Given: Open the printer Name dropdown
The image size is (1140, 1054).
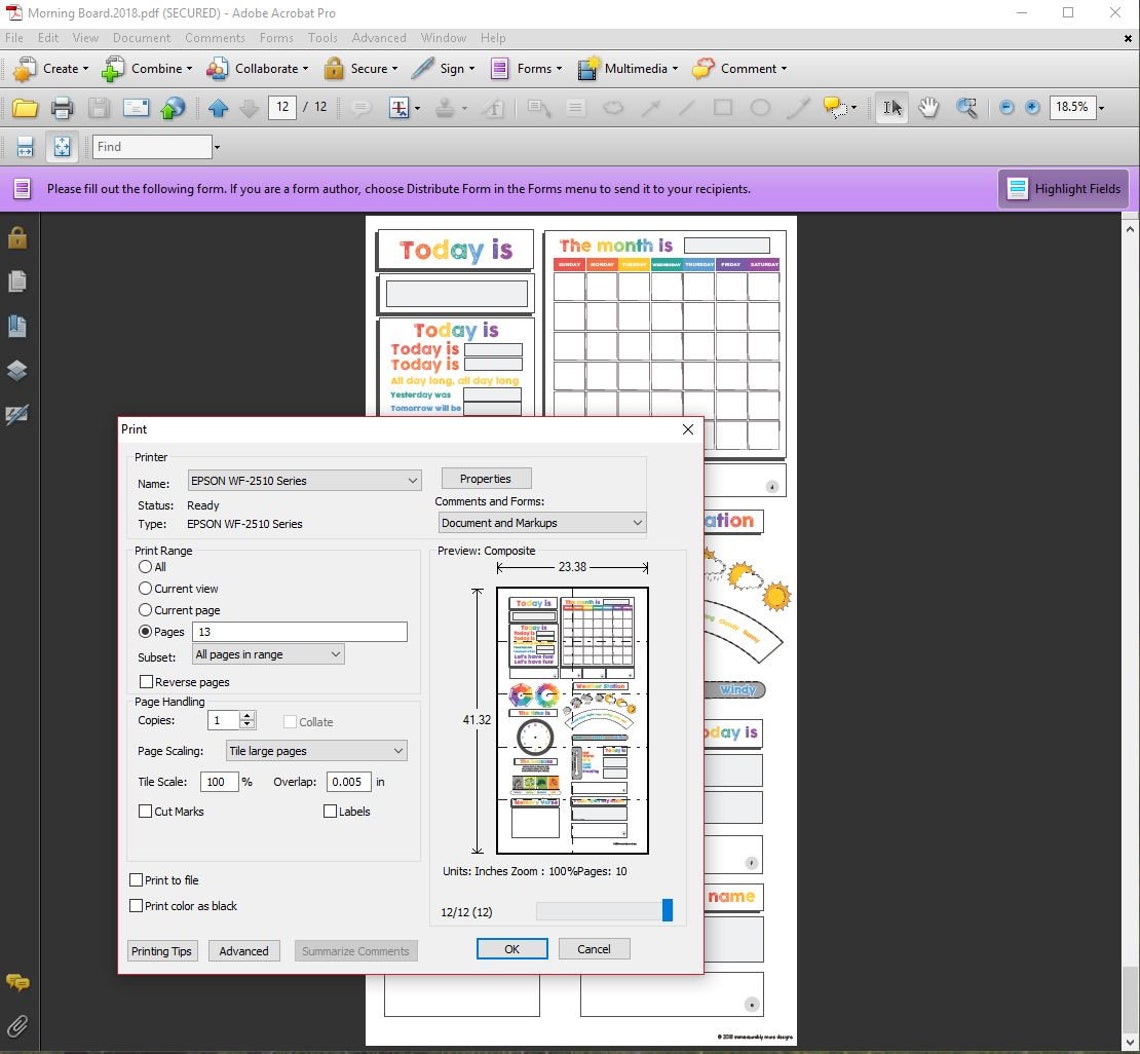Looking at the screenshot, I should (305, 480).
